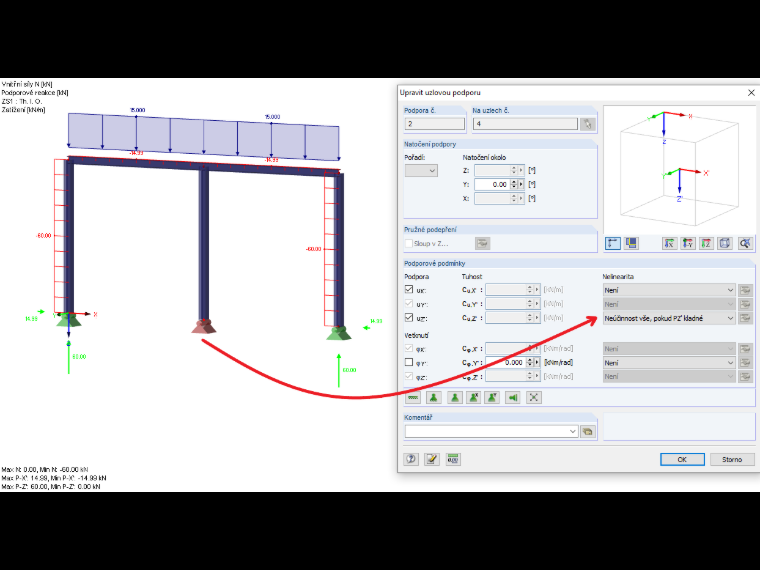The height and width of the screenshot is (570, 760).
Task: Open the nonlinearity dropdown for φX'
Action: (x=669, y=348)
